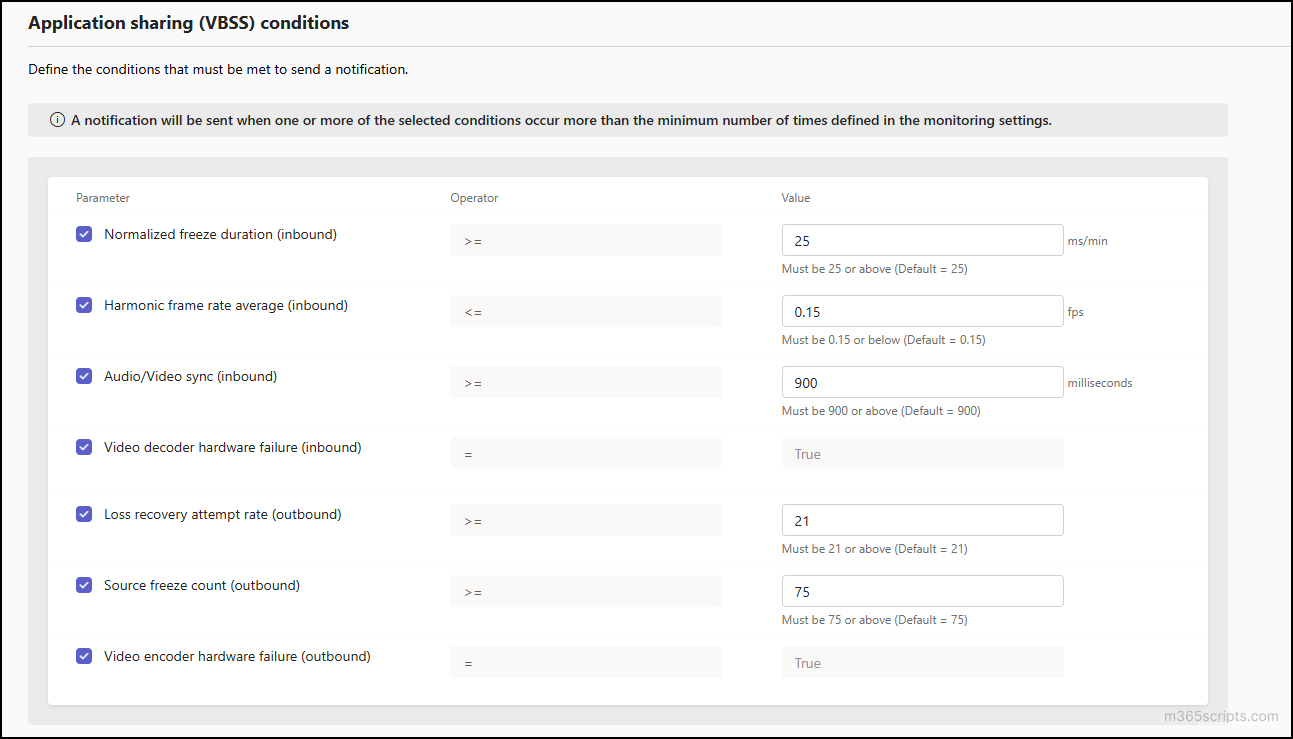This screenshot has width=1293, height=739.
Task: Click the info icon in notification banner
Action: tap(58, 120)
